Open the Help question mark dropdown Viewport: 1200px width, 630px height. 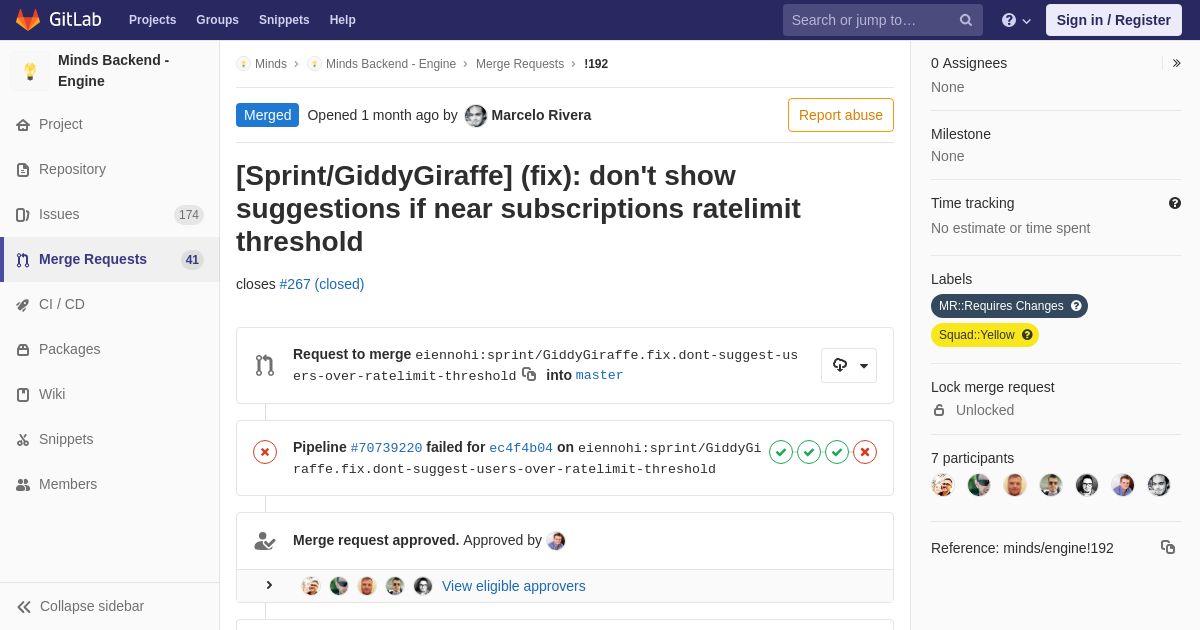click(1016, 20)
